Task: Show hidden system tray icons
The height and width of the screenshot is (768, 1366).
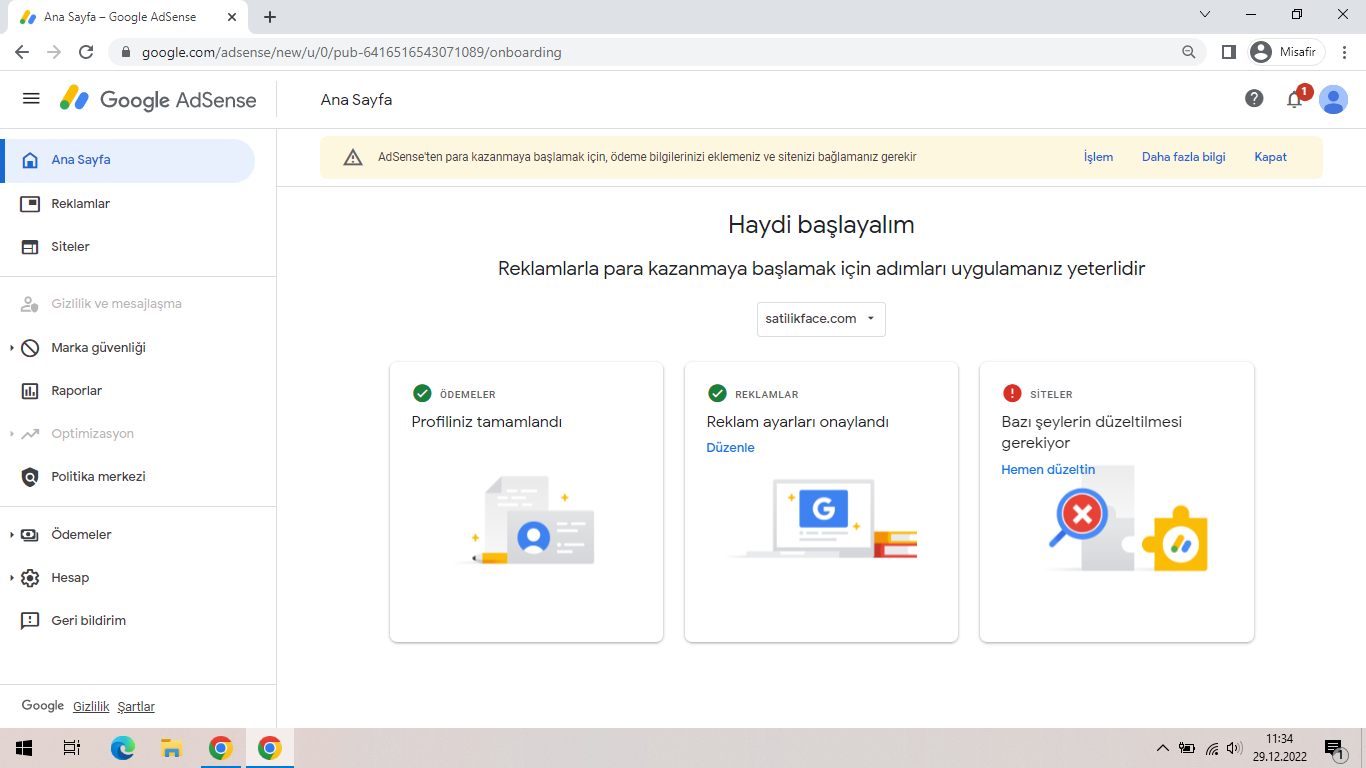Action: click(x=1163, y=748)
